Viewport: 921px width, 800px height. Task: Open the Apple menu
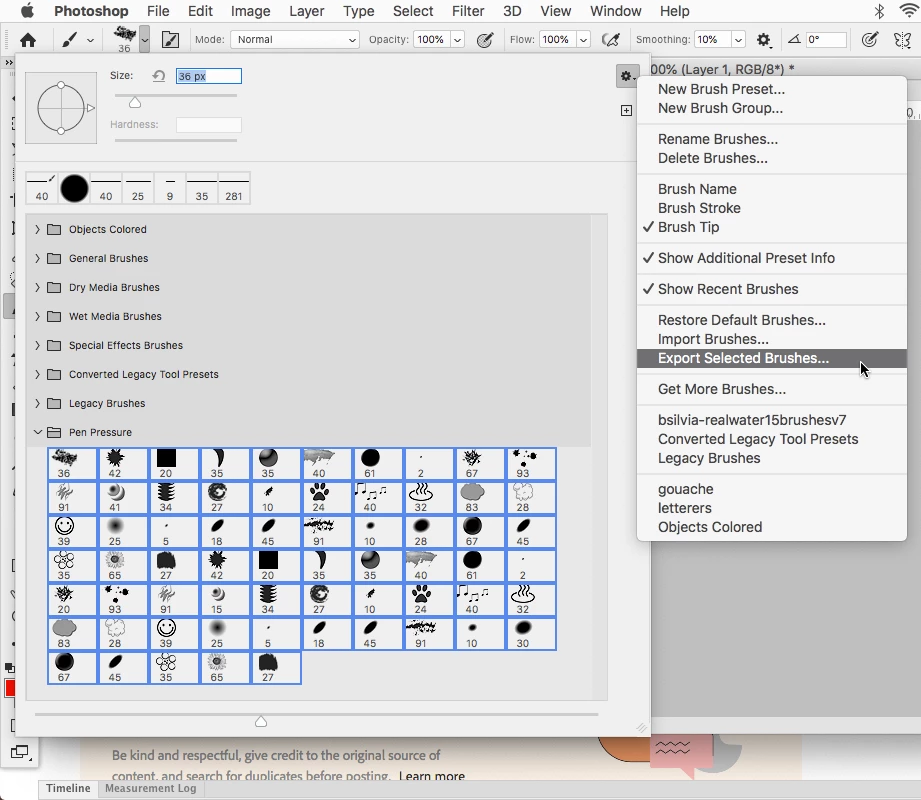27,11
